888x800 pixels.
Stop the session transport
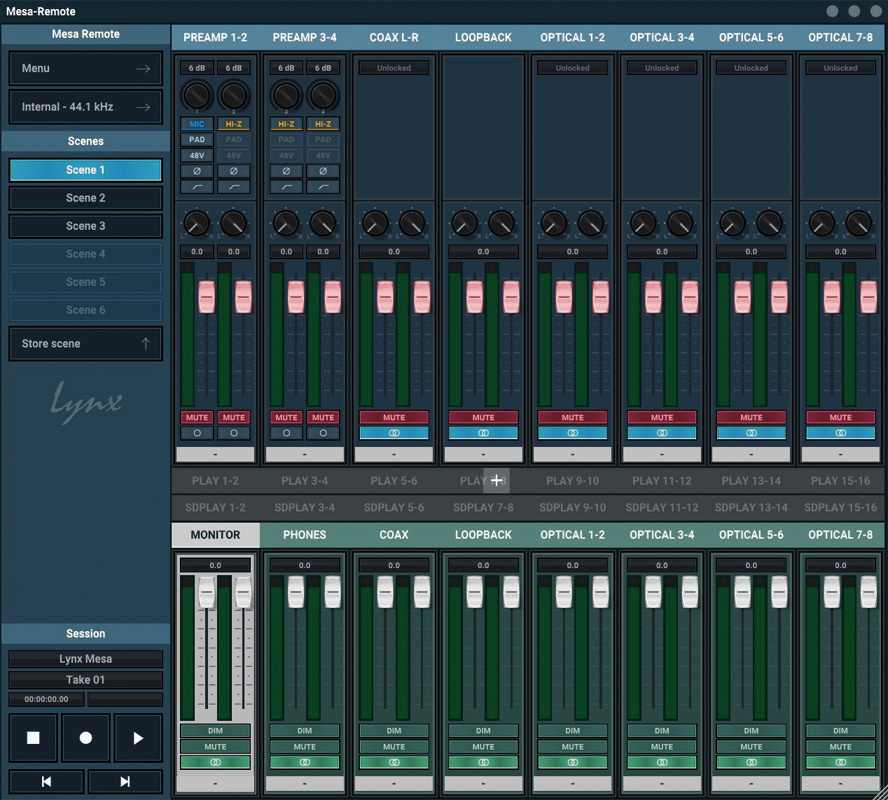coord(33,738)
